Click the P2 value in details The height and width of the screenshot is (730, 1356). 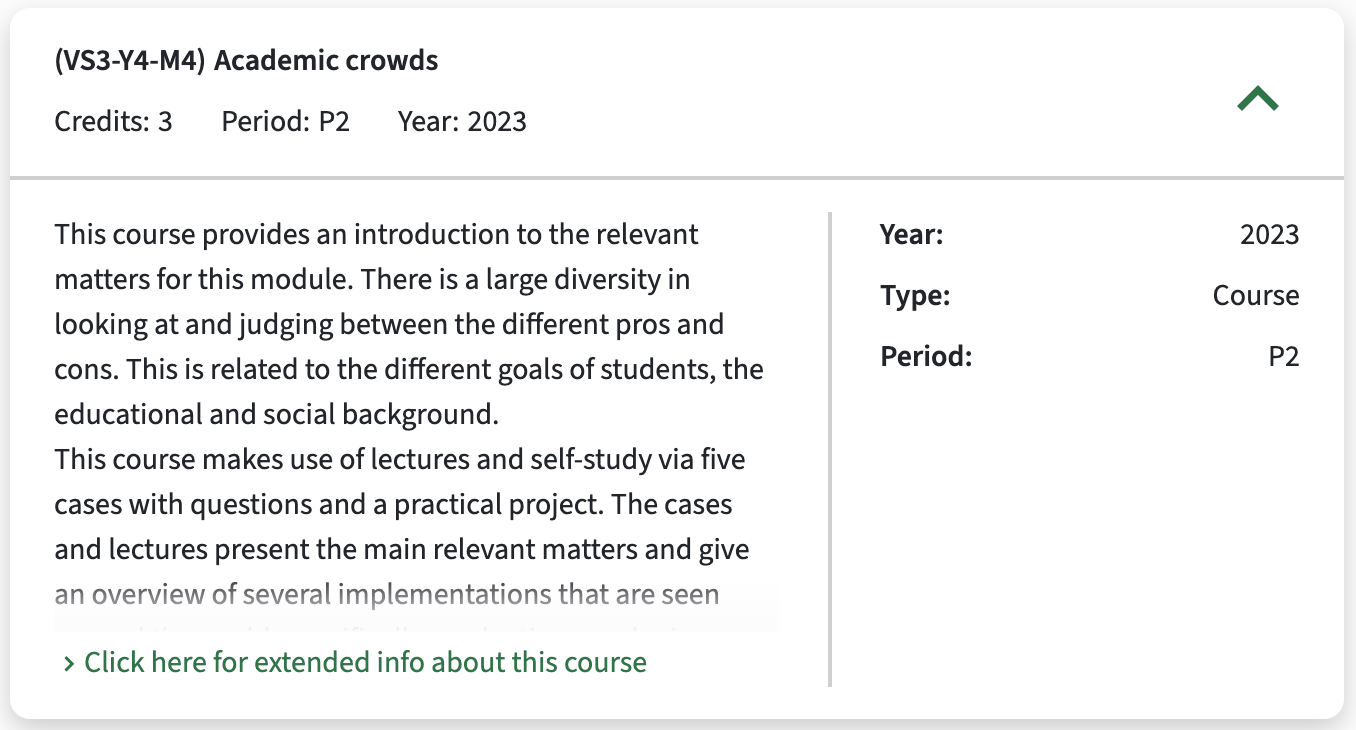tap(1284, 357)
